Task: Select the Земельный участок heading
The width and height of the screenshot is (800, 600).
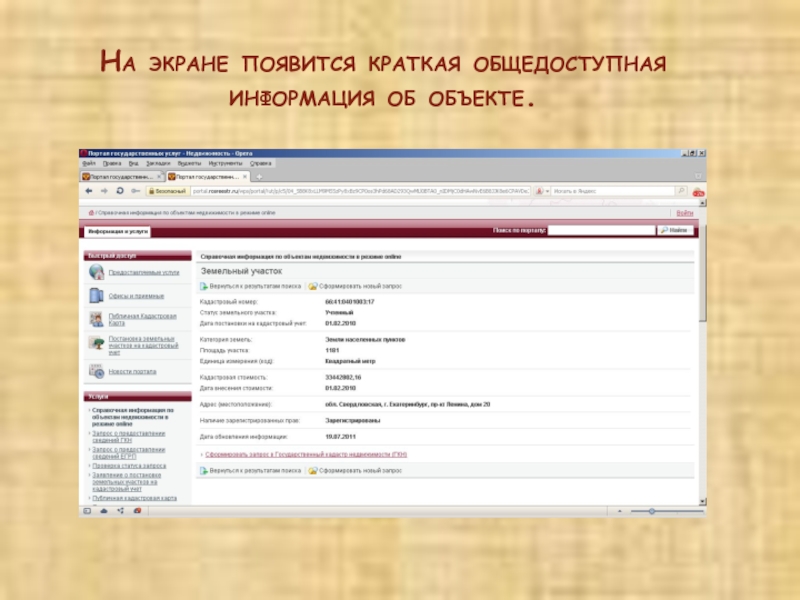Action: [x=241, y=271]
